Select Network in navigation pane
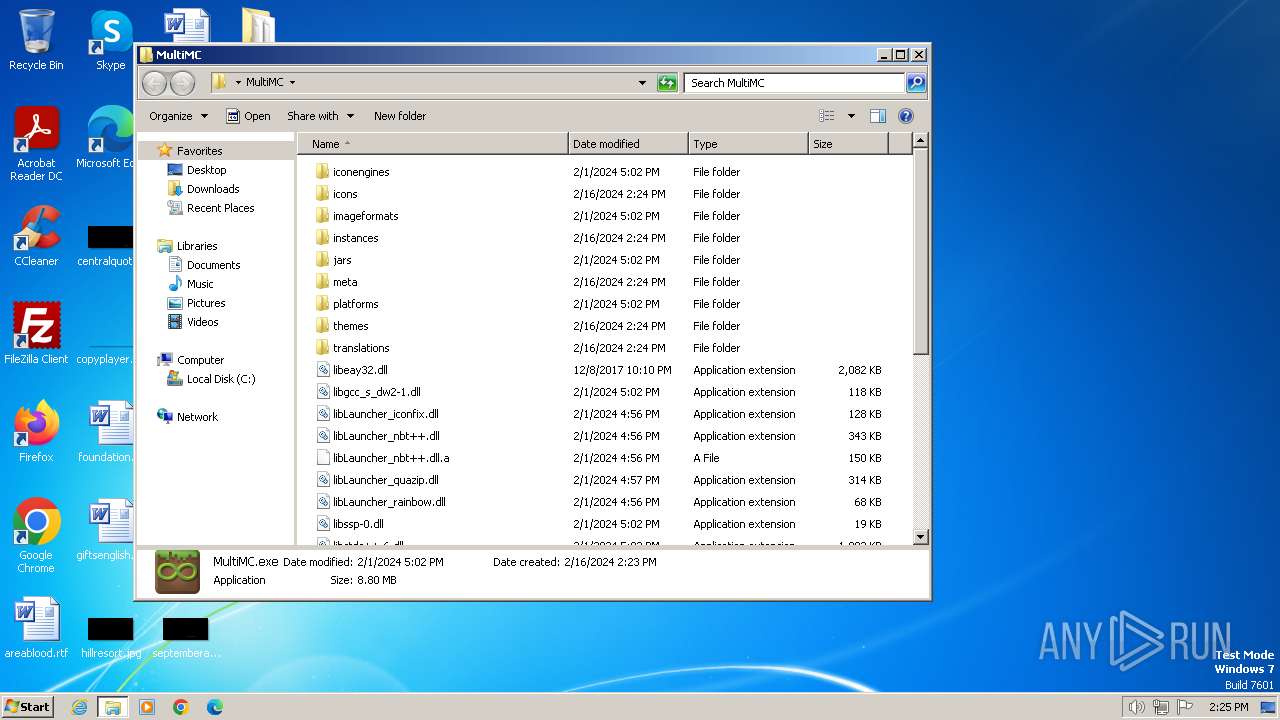The image size is (1280, 720). 197,417
